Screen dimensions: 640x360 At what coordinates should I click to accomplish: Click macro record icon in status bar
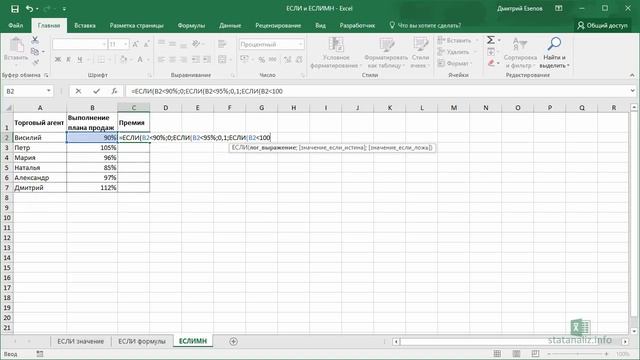pyautogui.click(x=40, y=354)
